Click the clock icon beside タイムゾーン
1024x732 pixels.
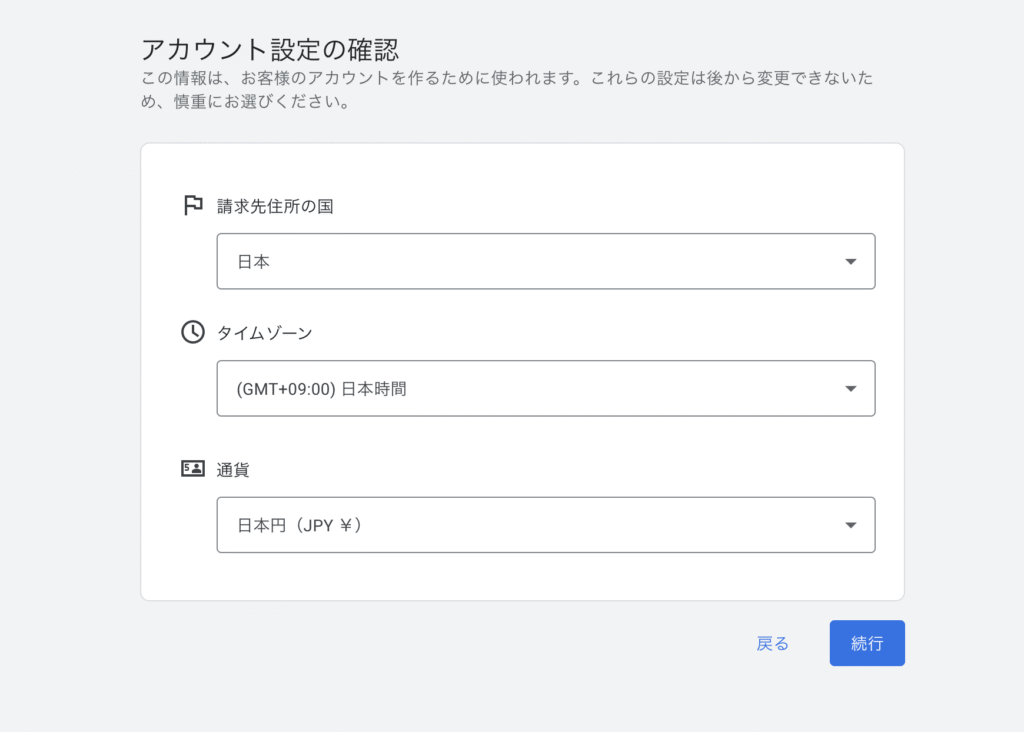pos(193,332)
